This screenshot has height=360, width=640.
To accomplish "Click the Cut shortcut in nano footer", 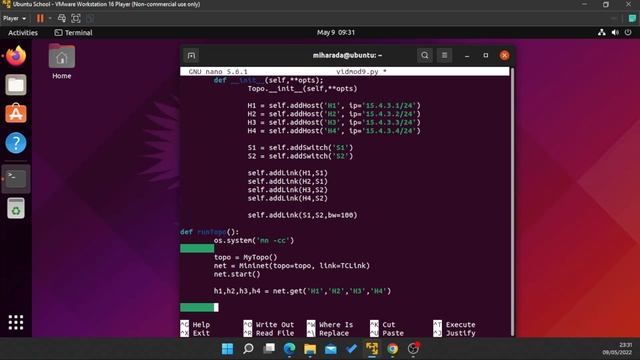I will (x=382, y=324).
